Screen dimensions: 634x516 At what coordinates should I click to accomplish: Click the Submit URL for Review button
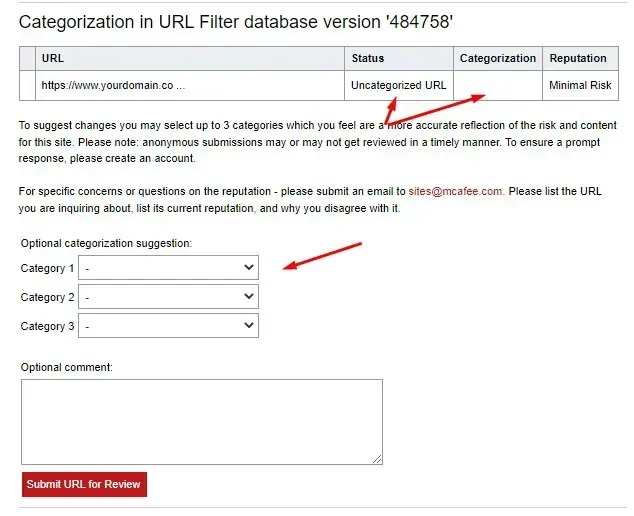pos(84,484)
